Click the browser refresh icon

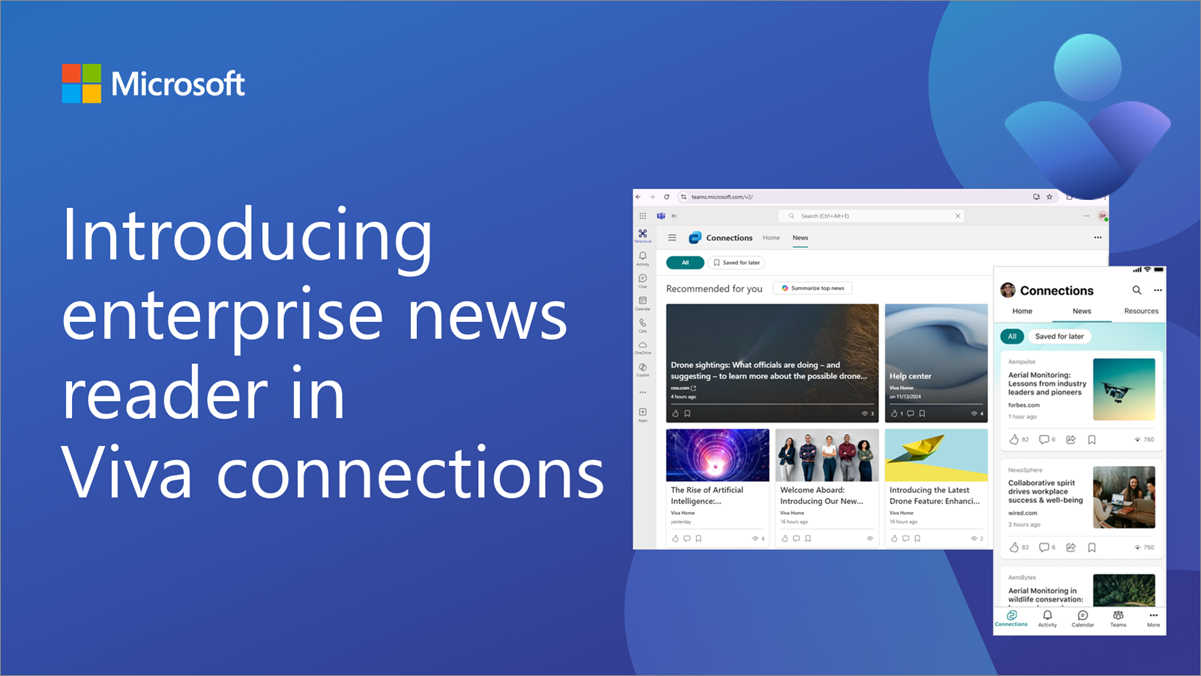[x=665, y=197]
